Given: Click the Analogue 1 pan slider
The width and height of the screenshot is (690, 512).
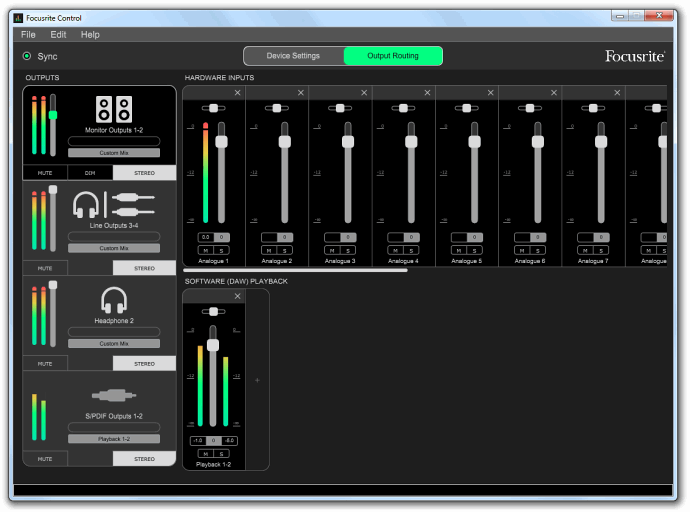Looking at the screenshot, I should (x=213, y=108).
